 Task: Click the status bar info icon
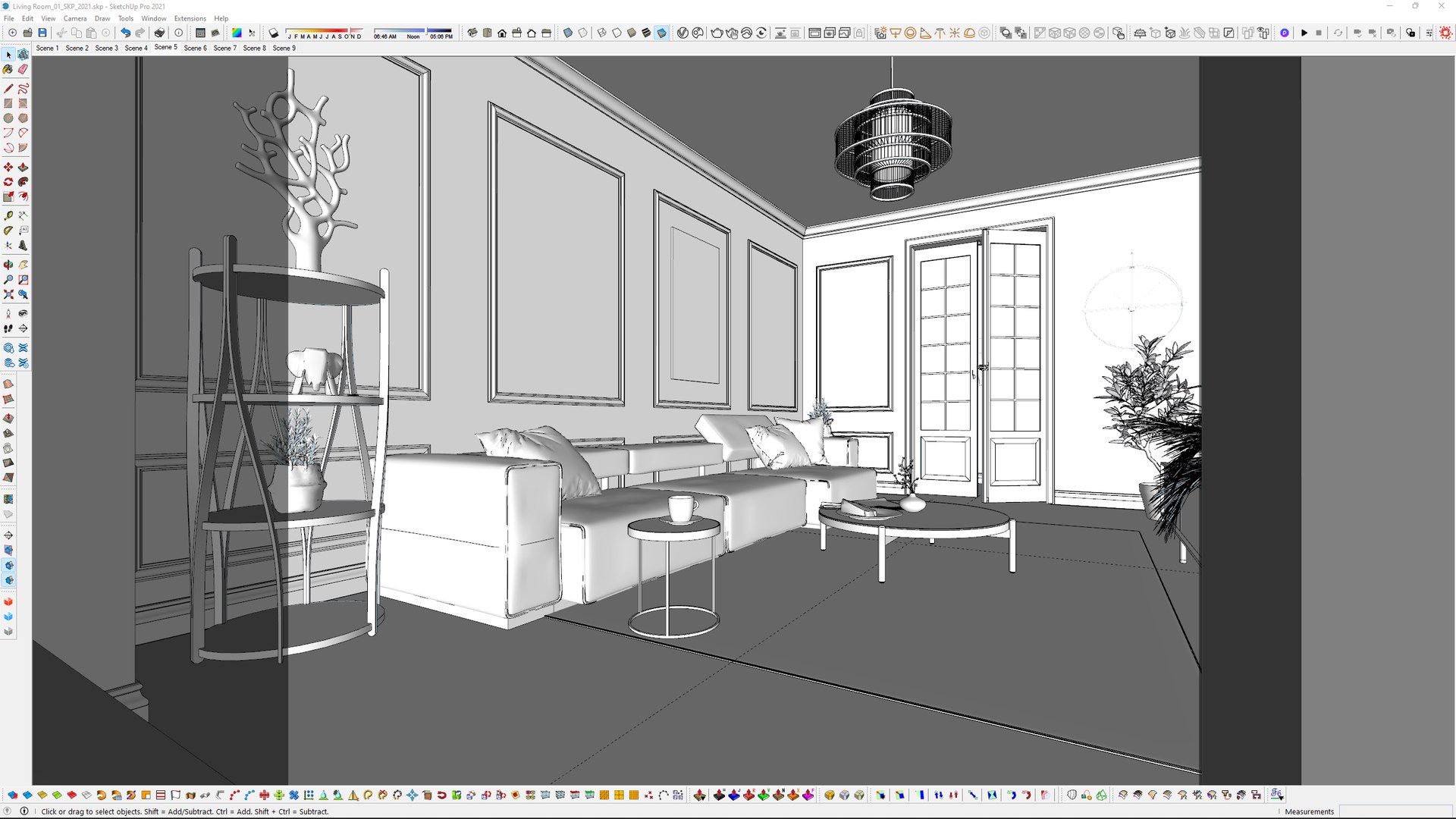click(24, 811)
